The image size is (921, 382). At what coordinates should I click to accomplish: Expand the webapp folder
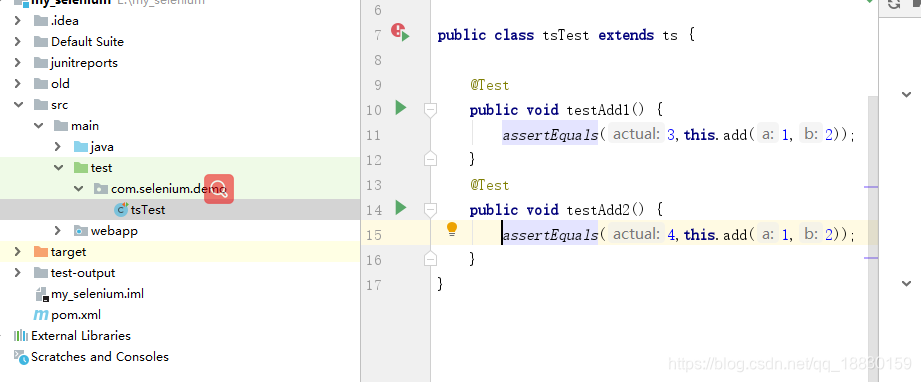[58, 230]
